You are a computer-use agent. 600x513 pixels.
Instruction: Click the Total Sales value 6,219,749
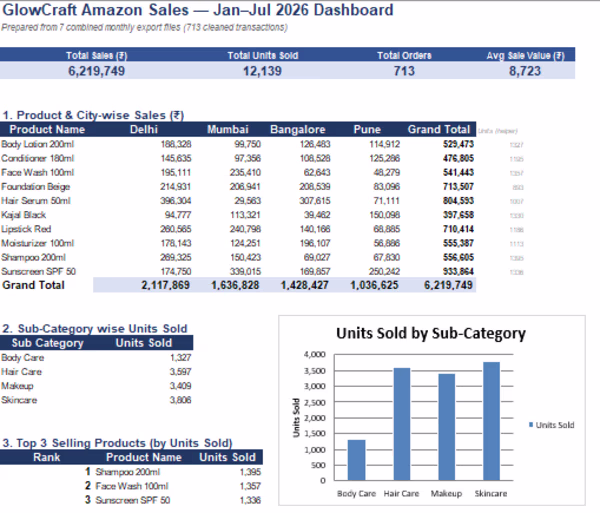pos(96,71)
